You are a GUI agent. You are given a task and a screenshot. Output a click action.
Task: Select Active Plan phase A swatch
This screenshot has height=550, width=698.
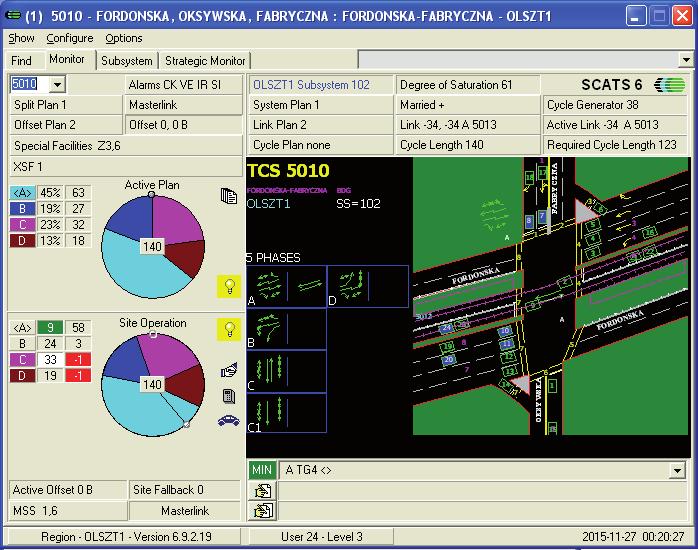[x=22, y=193]
